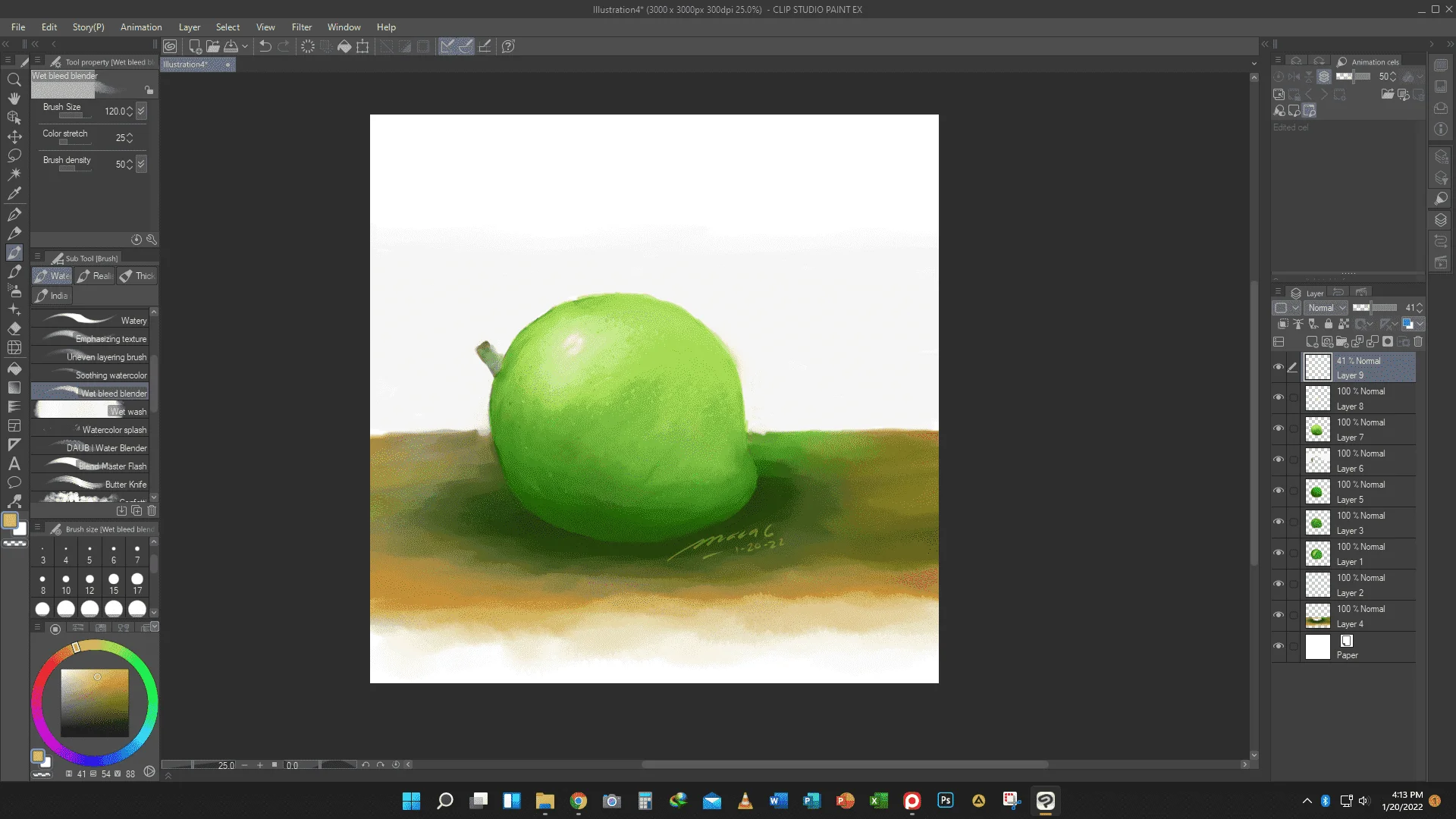Viewport: 1456px width, 819px height.
Task: Select the Lasso selection tool
Action: pos(14,155)
